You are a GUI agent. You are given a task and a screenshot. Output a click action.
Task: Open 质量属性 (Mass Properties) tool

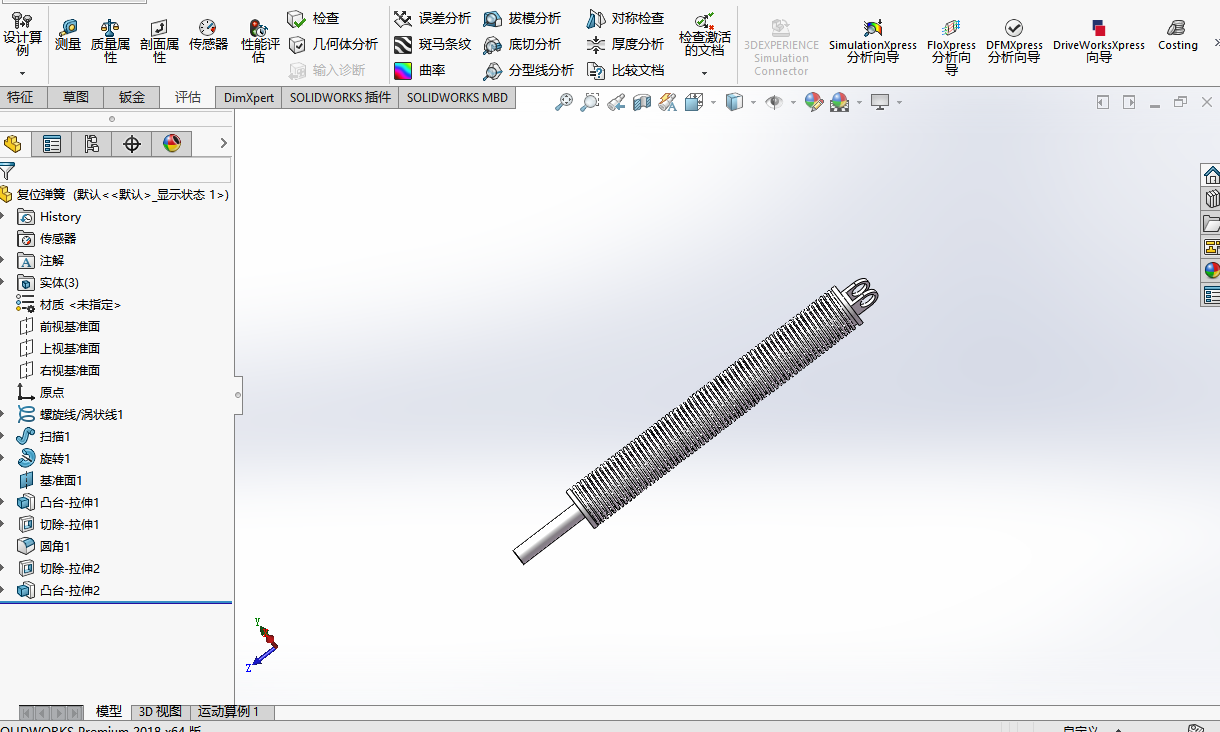pyautogui.click(x=110, y=40)
